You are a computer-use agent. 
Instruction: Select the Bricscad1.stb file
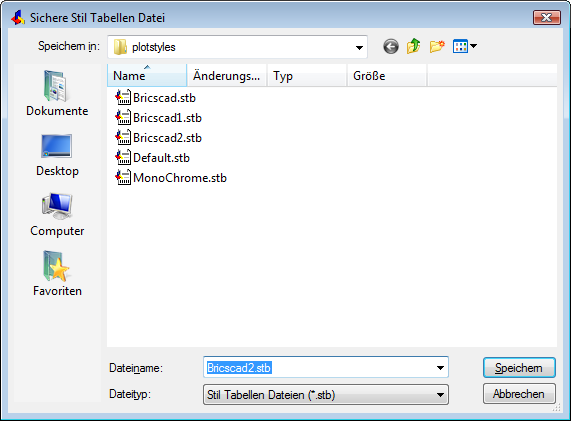point(158,118)
